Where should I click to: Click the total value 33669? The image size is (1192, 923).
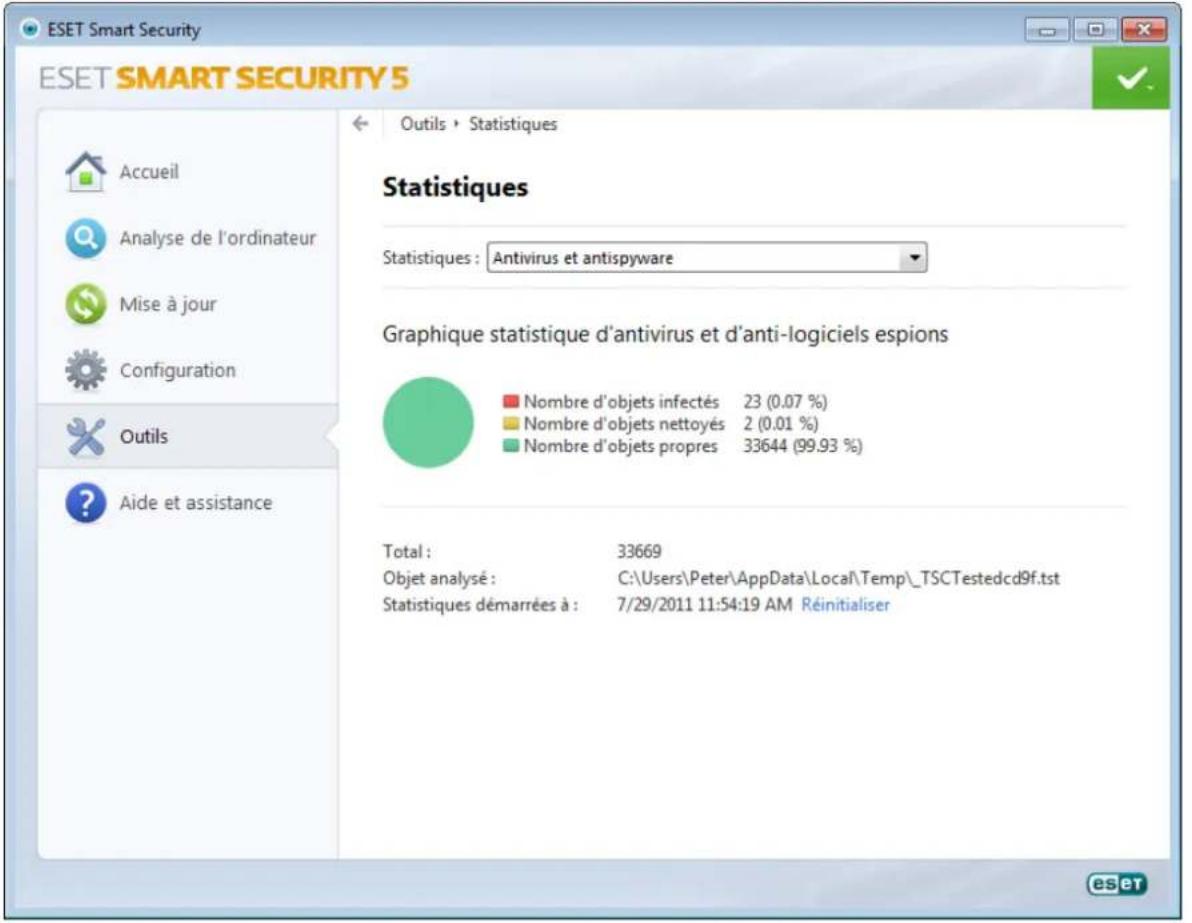click(639, 551)
